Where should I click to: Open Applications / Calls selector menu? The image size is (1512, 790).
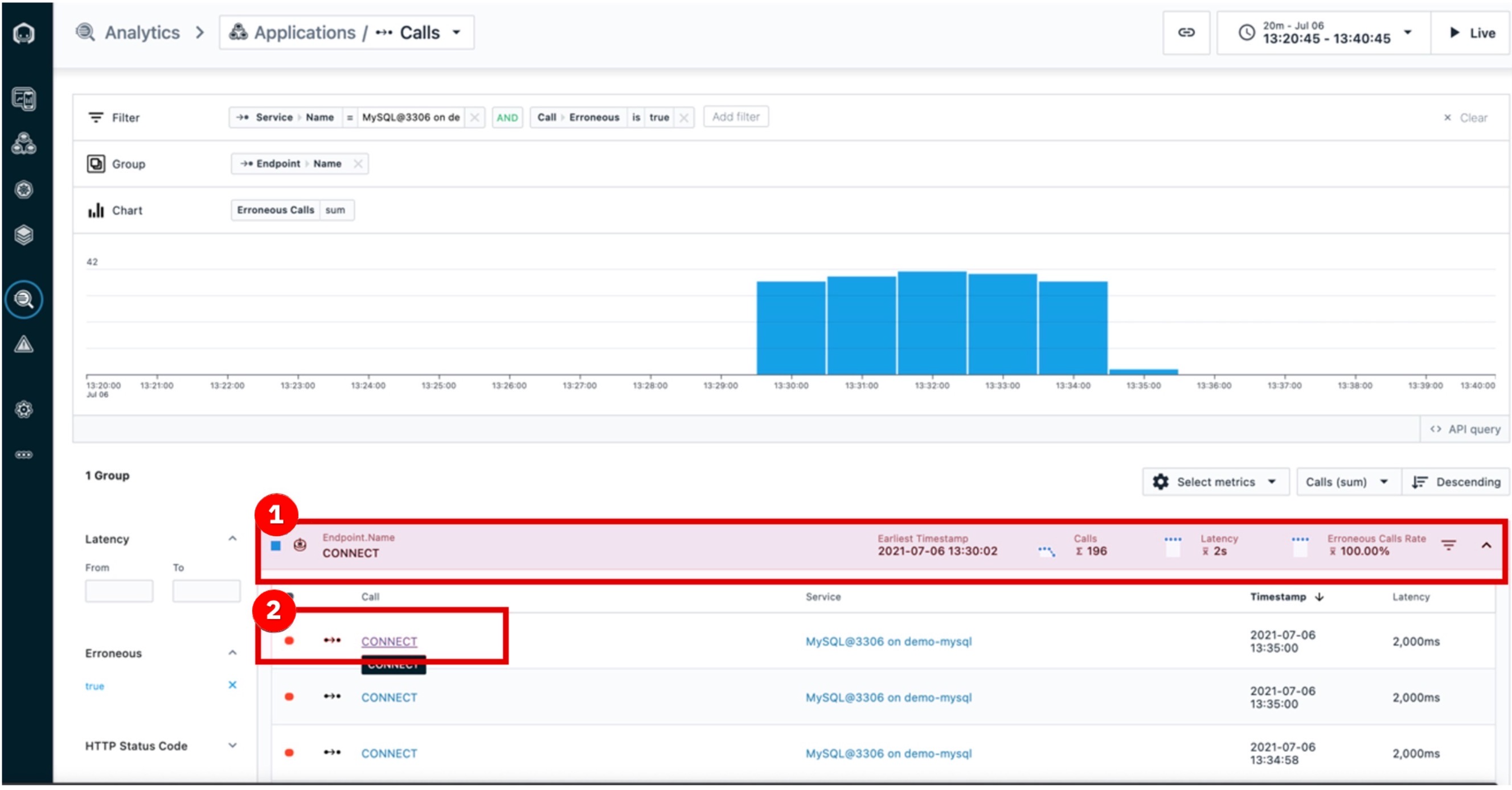[x=346, y=33]
